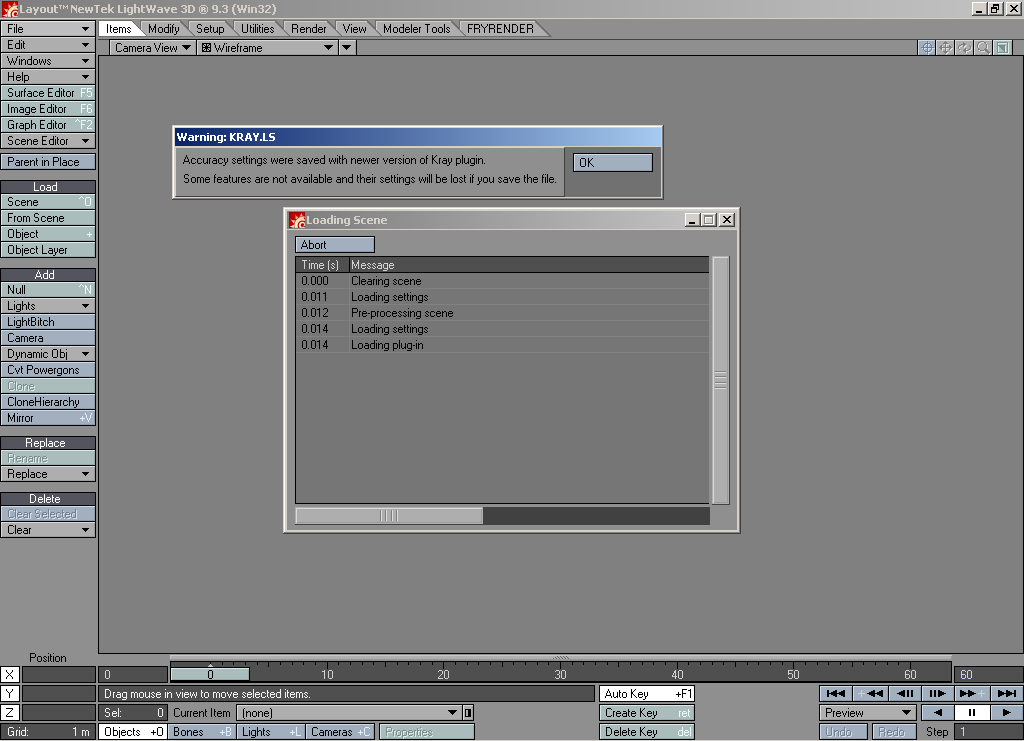Switch to the Items tab

click(119, 29)
